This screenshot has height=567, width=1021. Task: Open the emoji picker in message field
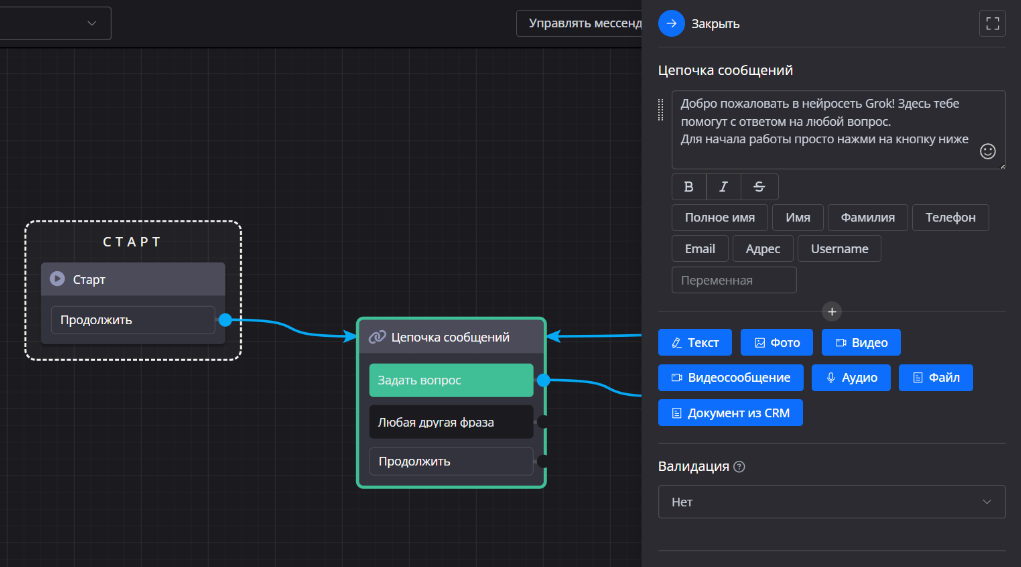point(987,151)
